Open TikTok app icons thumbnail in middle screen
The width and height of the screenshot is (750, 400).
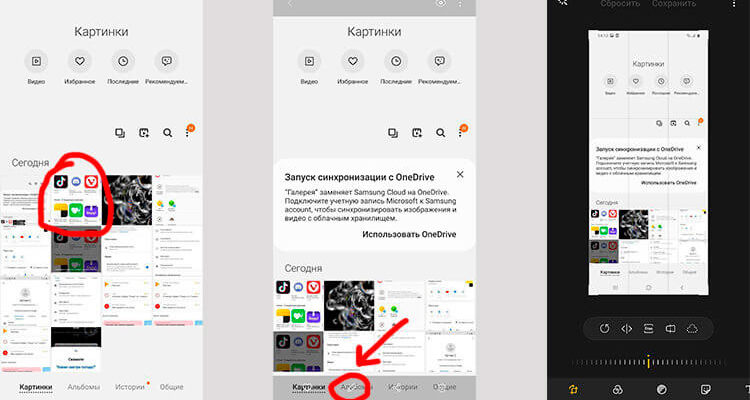click(x=298, y=306)
